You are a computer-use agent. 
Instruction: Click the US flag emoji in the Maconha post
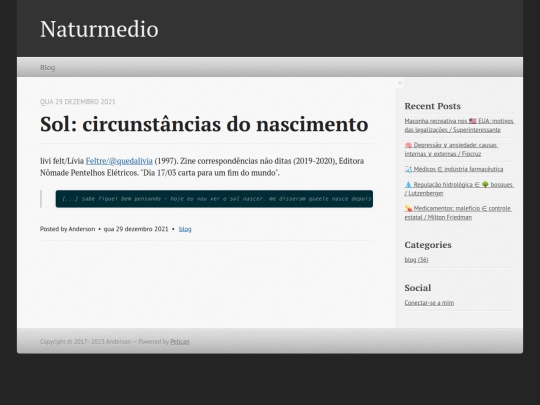click(x=472, y=121)
